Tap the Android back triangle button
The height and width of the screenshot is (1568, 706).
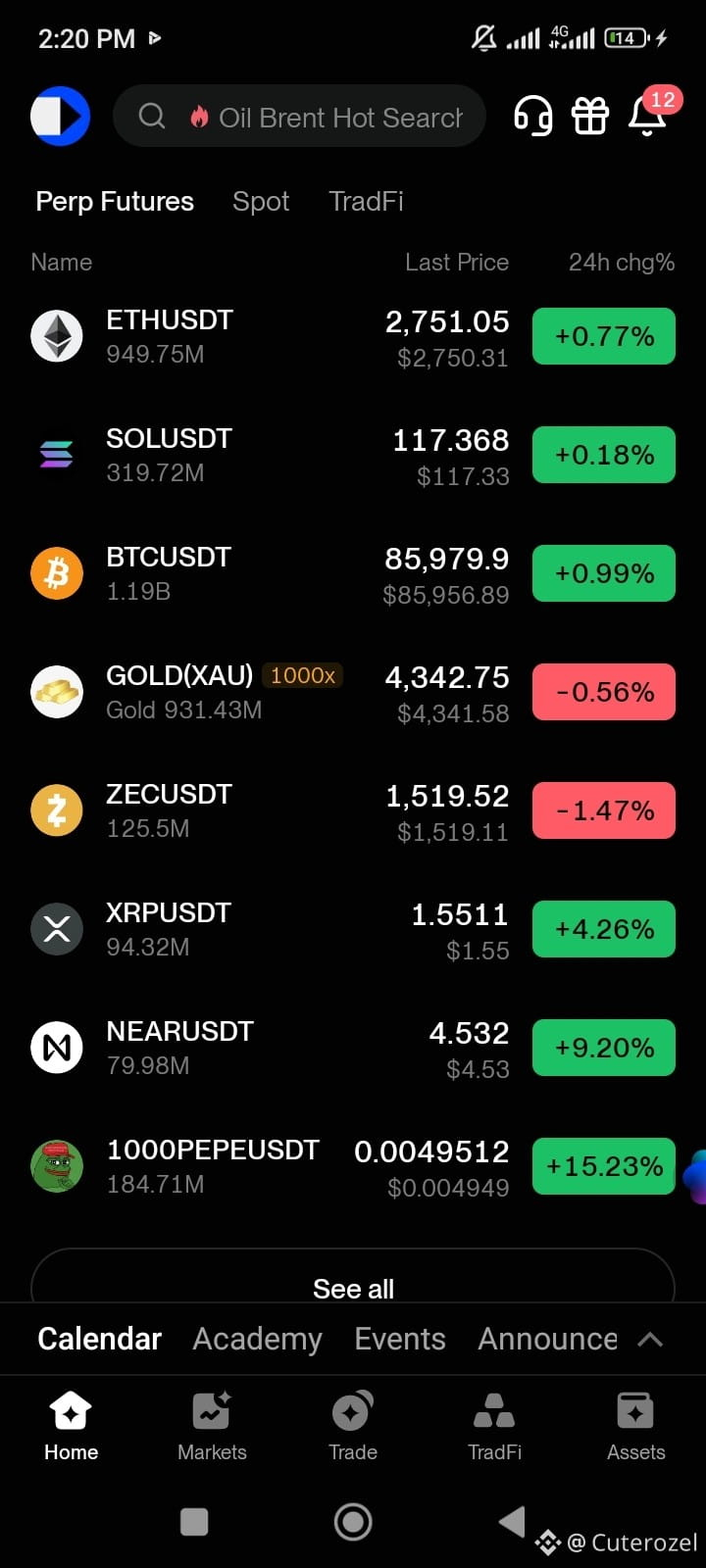512,1521
